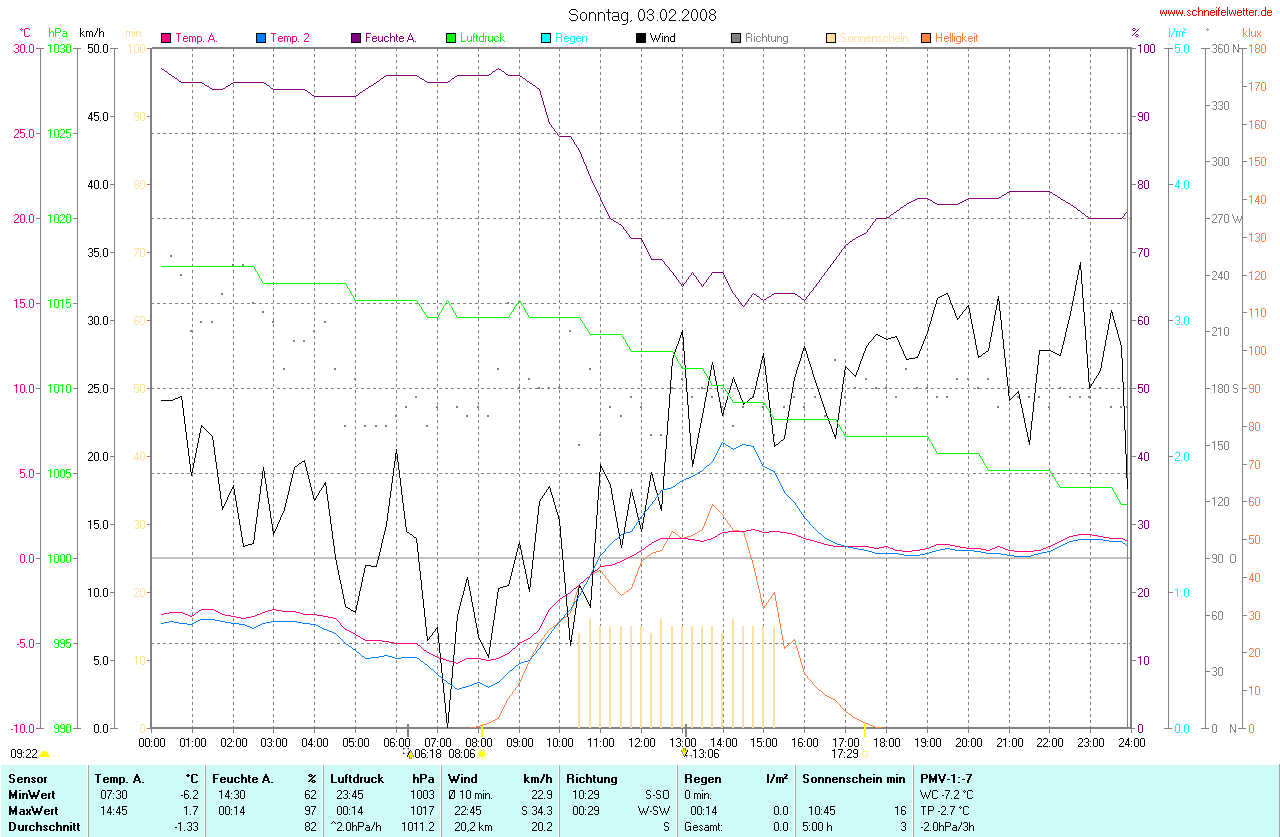The image size is (1280, 837).
Task: Click the minimum temperature time 07:30
Action: tap(114, 793)
